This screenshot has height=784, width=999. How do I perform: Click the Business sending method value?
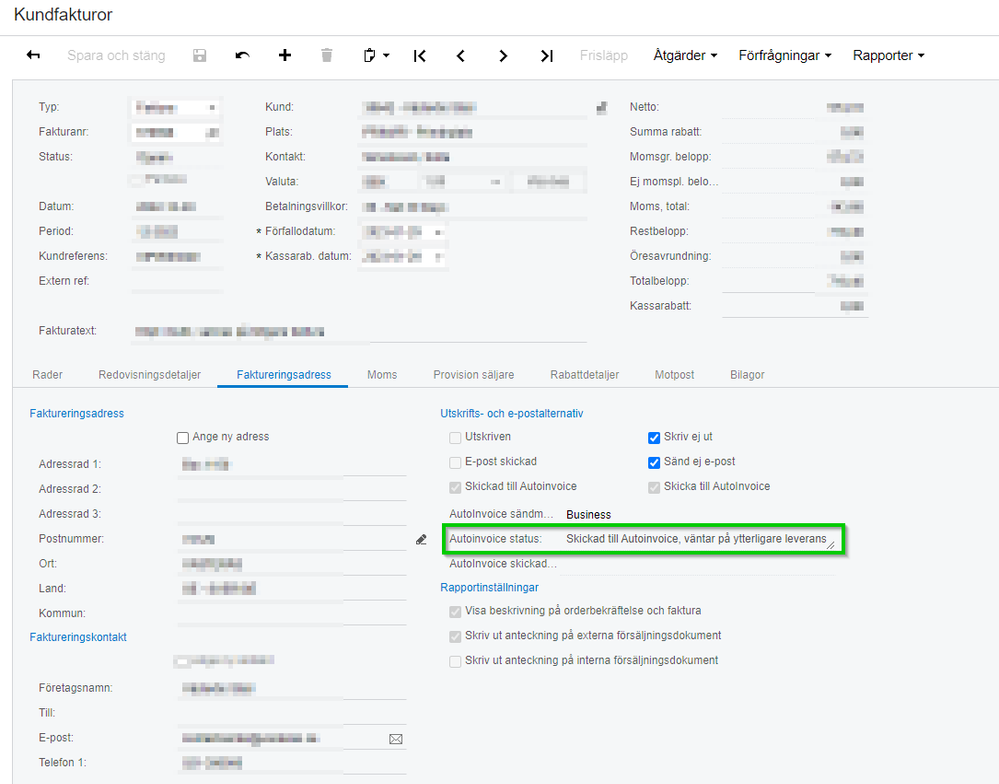588,515
